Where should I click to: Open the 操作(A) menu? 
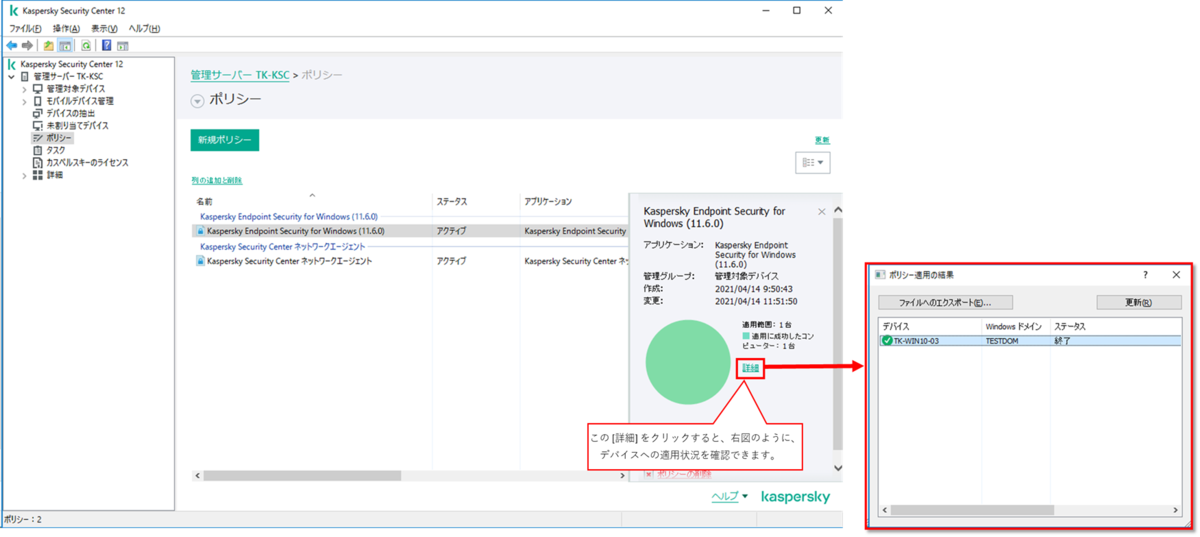pos(66,28)
